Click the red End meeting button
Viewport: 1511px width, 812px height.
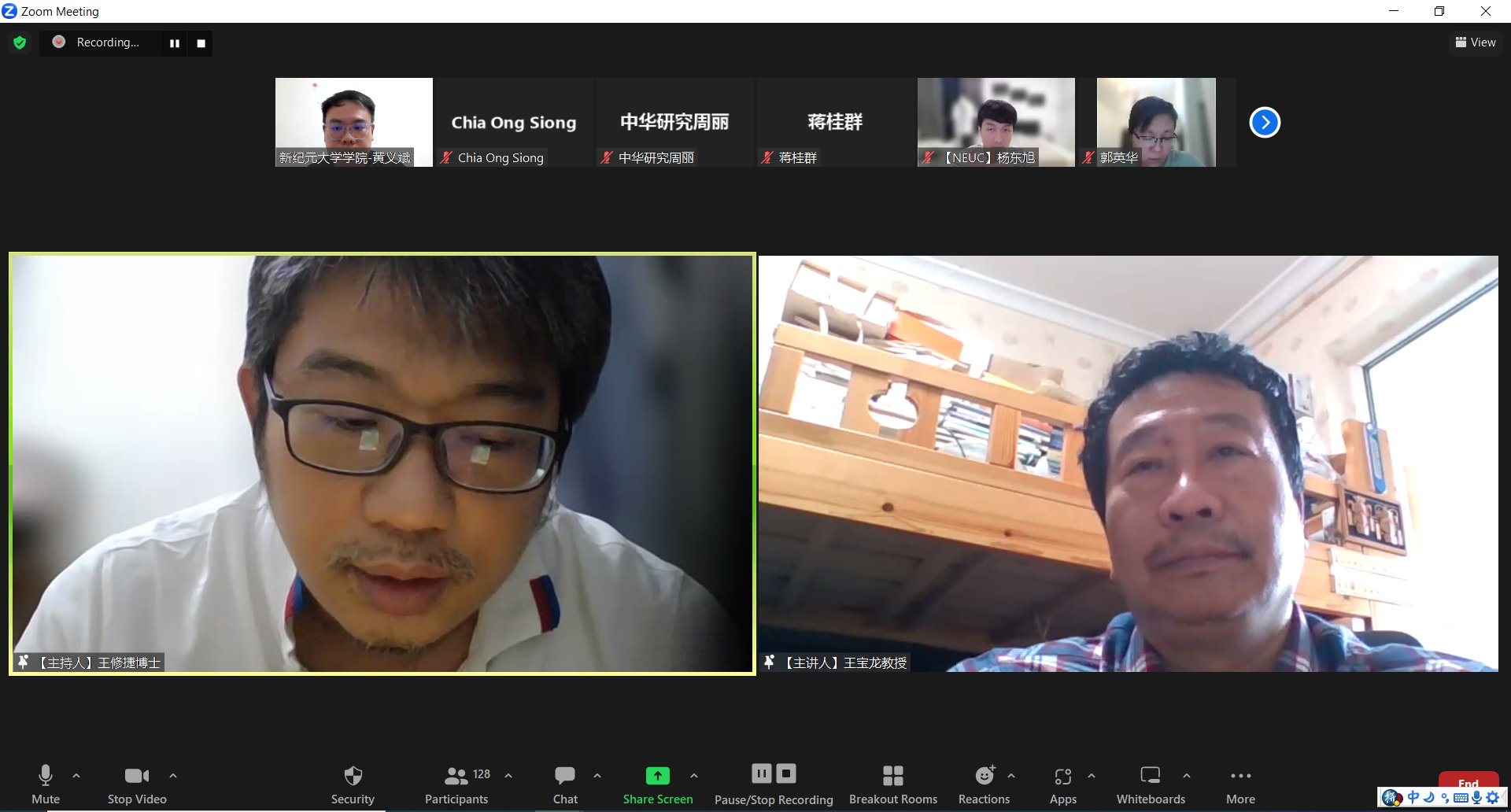click(1469, 781)
